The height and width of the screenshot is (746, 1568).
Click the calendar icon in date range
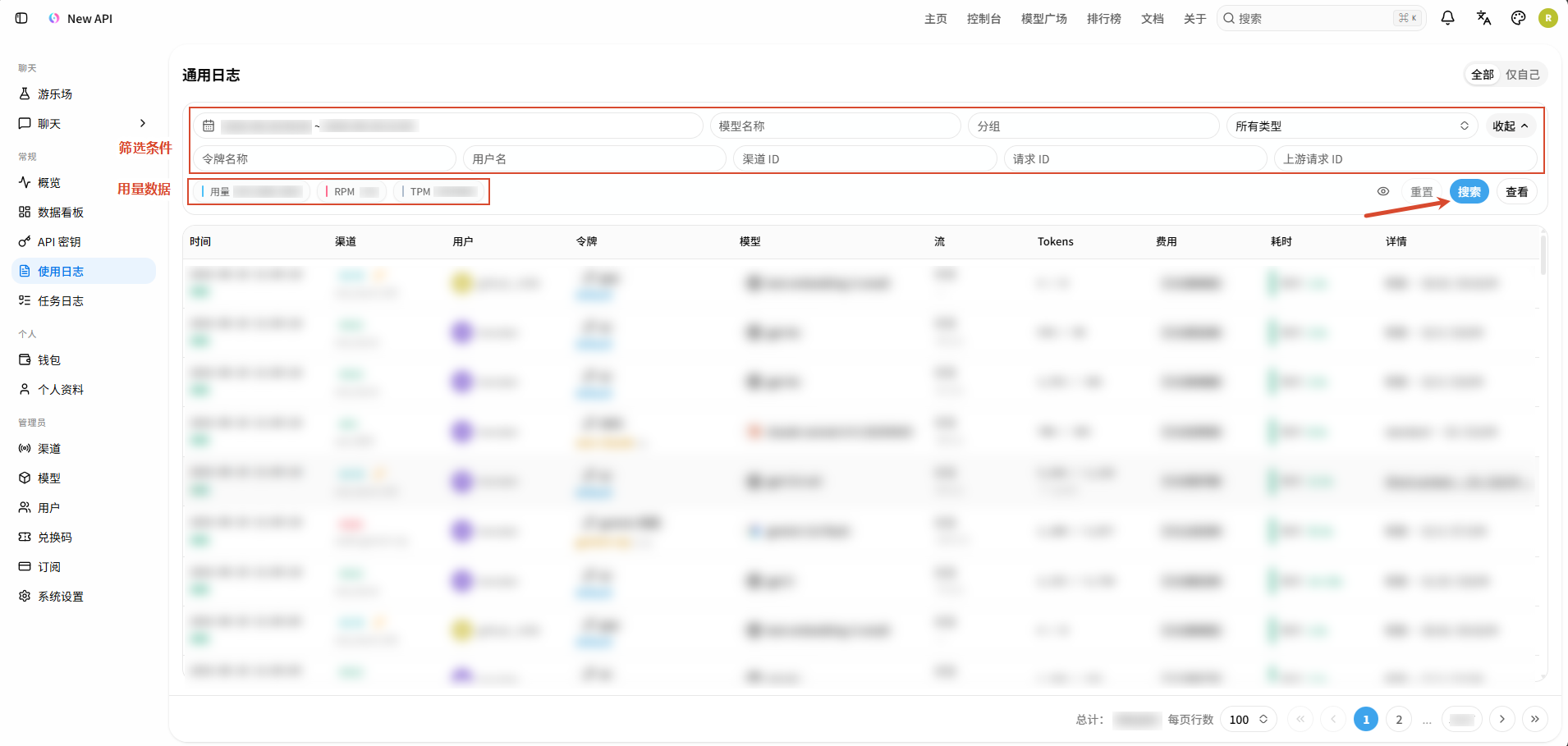(x=209, y=126)
